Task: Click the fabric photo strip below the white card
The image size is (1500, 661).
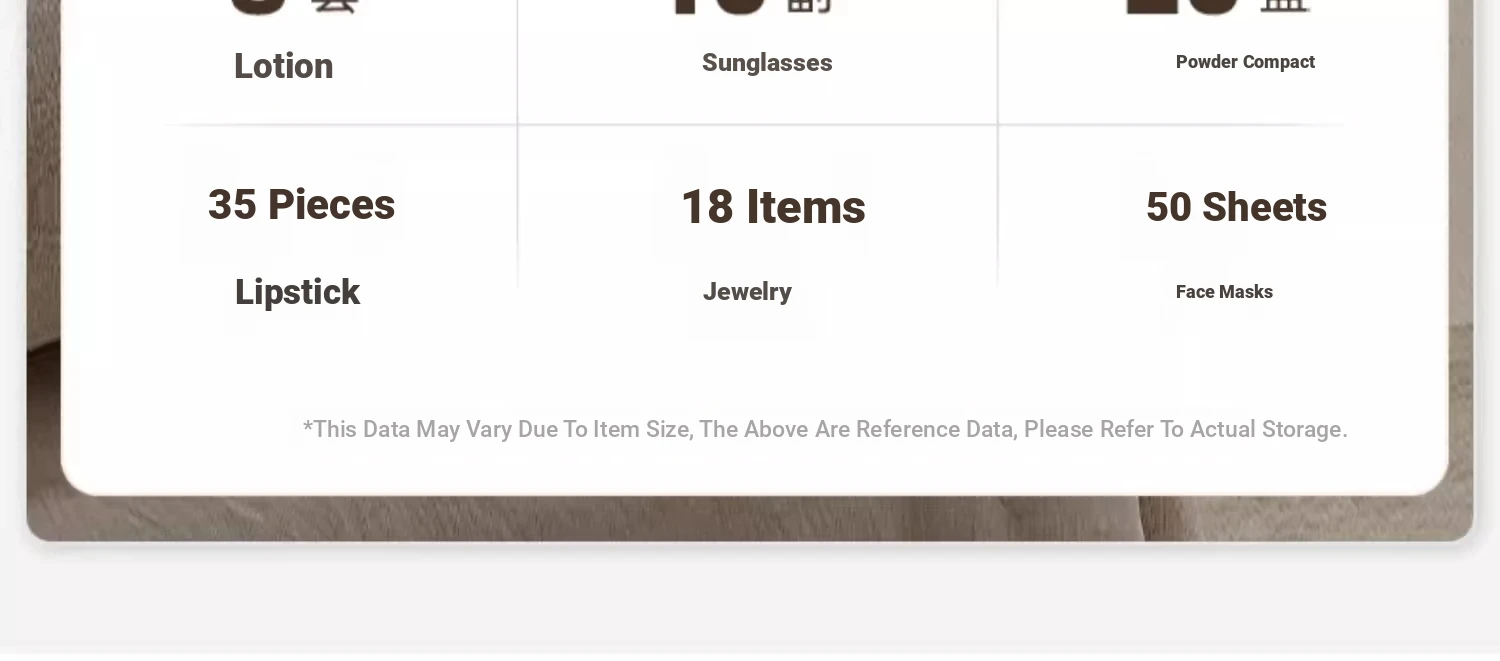Action: coord(750,518)
